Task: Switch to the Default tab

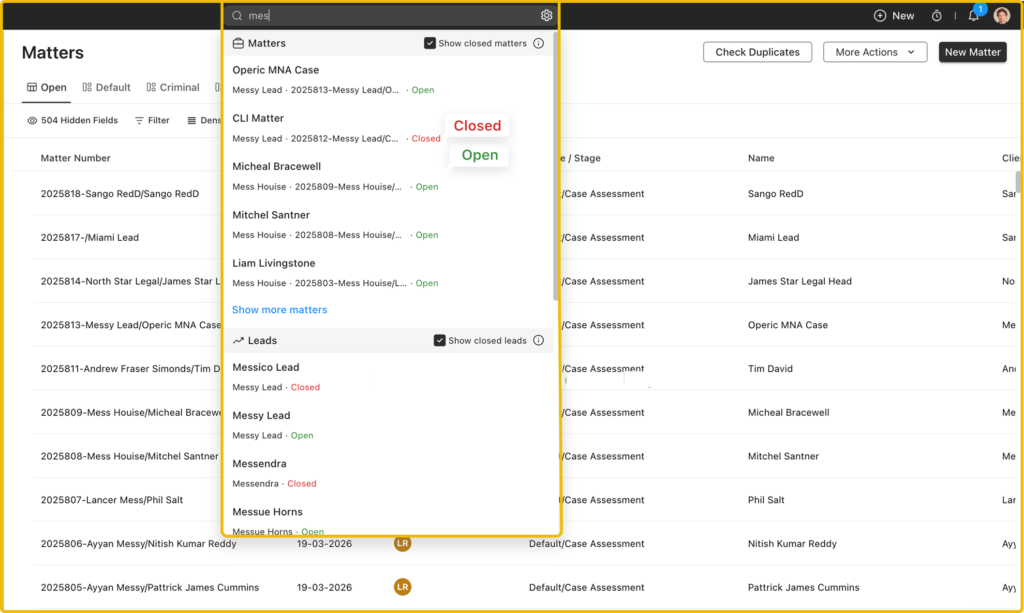Action: (107, 88)
